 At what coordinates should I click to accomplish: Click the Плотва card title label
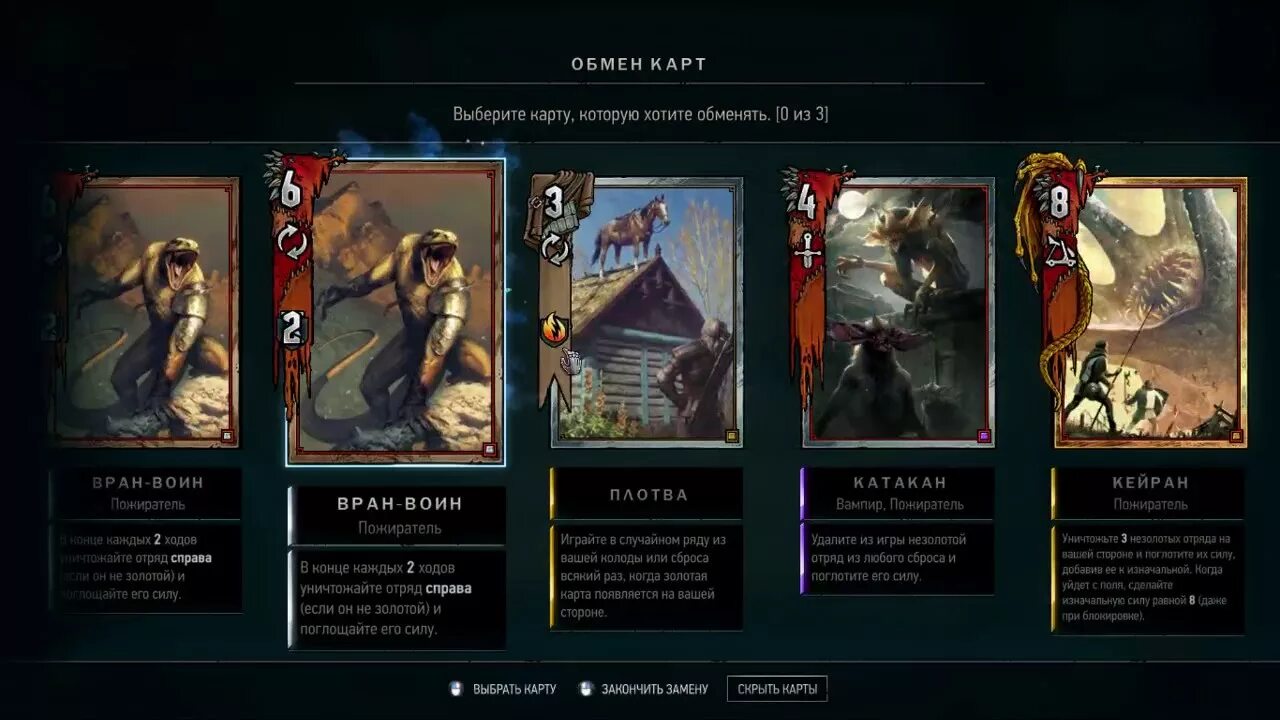pyautogui.click(x=648, y=494)
